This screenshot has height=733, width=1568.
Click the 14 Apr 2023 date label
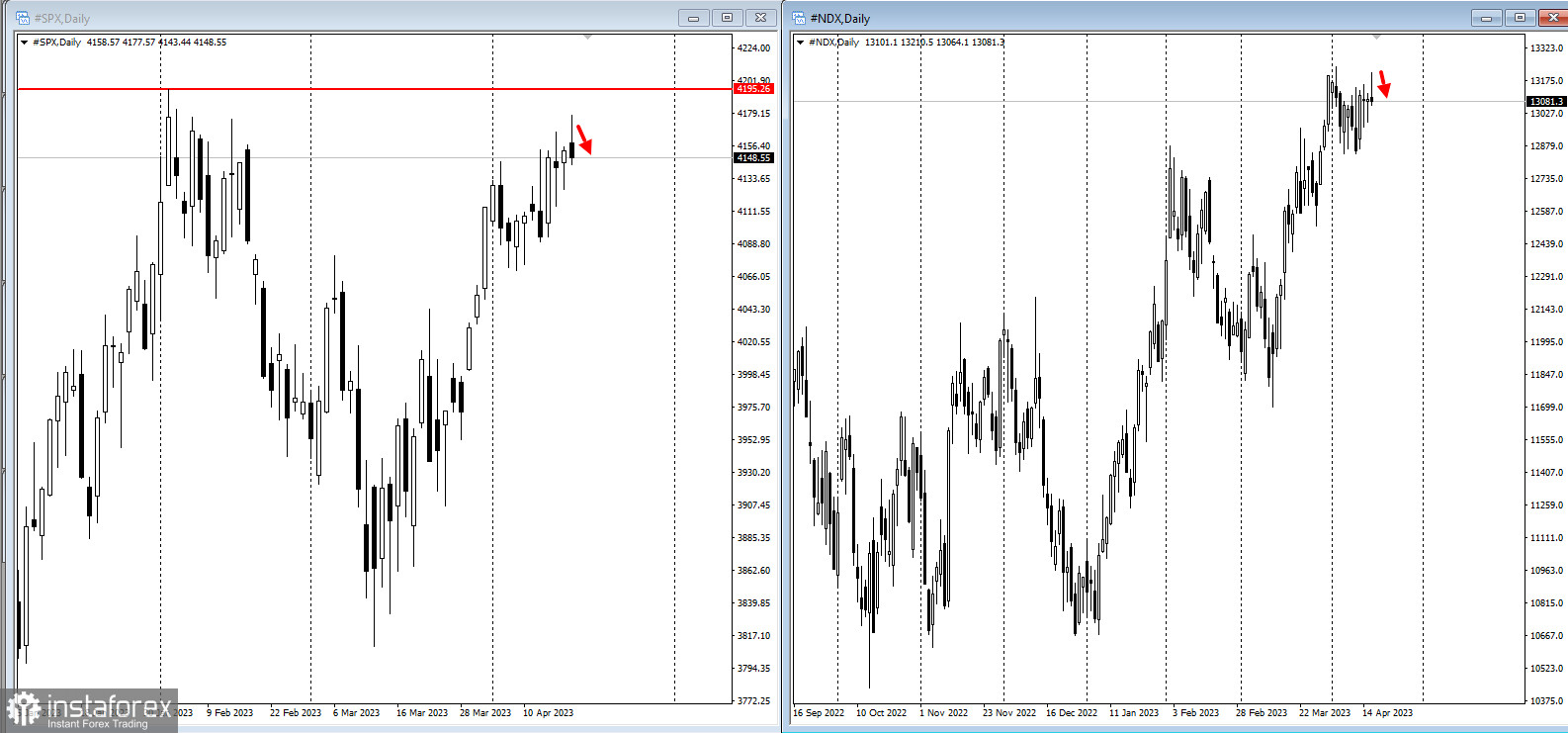point(1387,713)
